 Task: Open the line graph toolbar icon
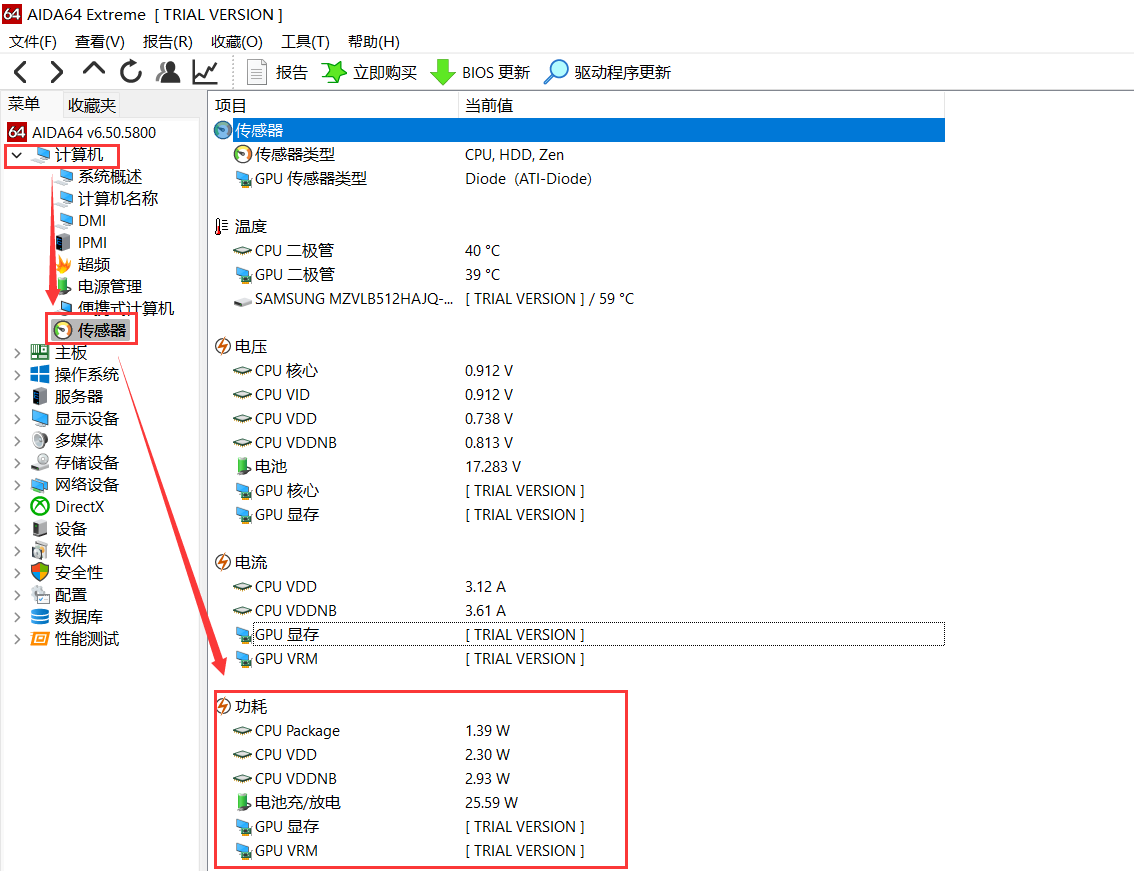205,72
